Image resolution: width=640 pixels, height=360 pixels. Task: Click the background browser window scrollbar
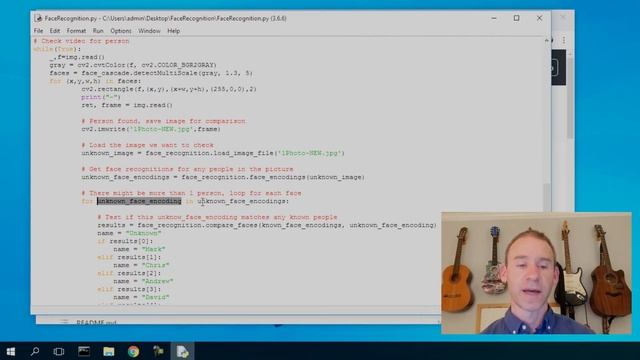tap(570, 98)
